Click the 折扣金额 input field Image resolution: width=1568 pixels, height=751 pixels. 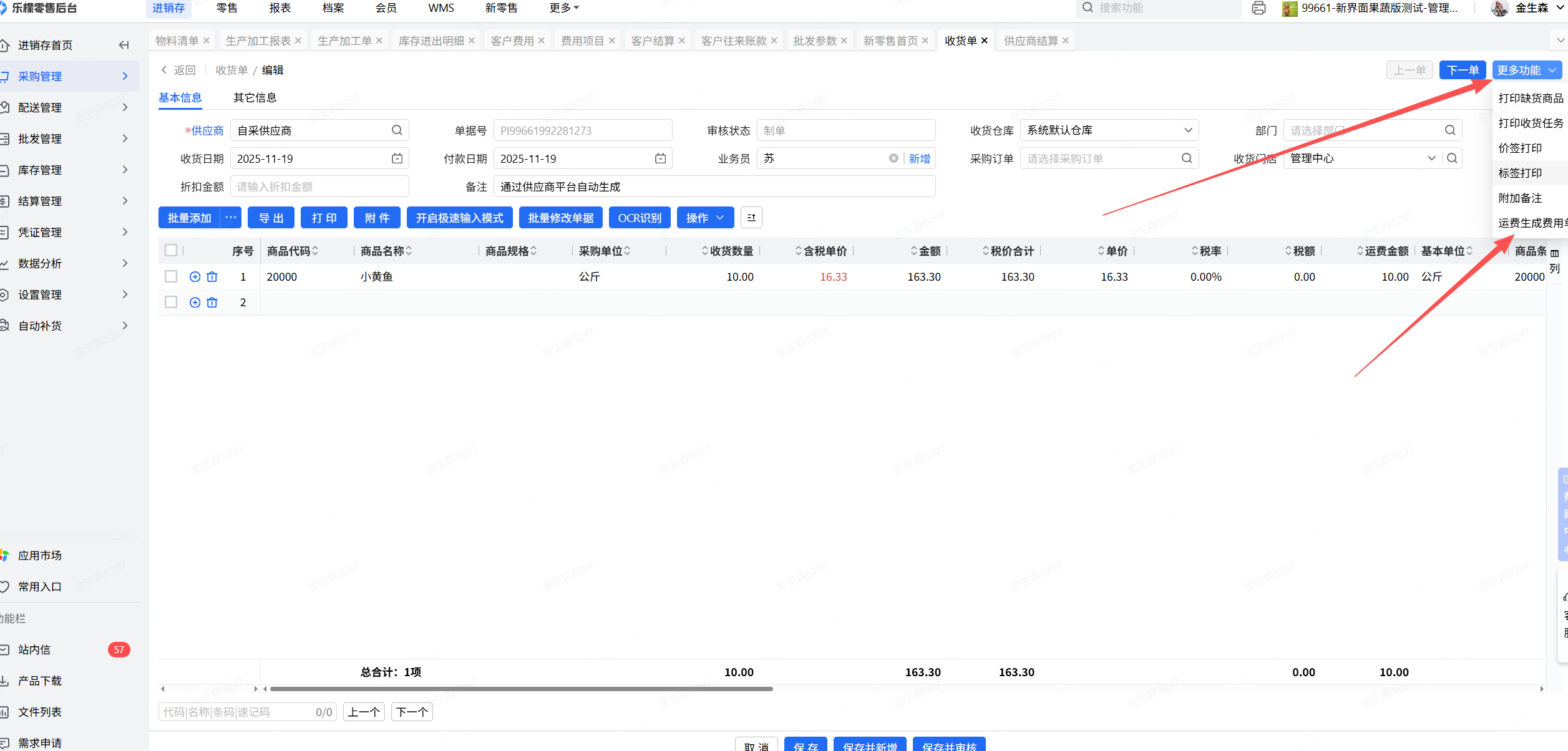319,187
